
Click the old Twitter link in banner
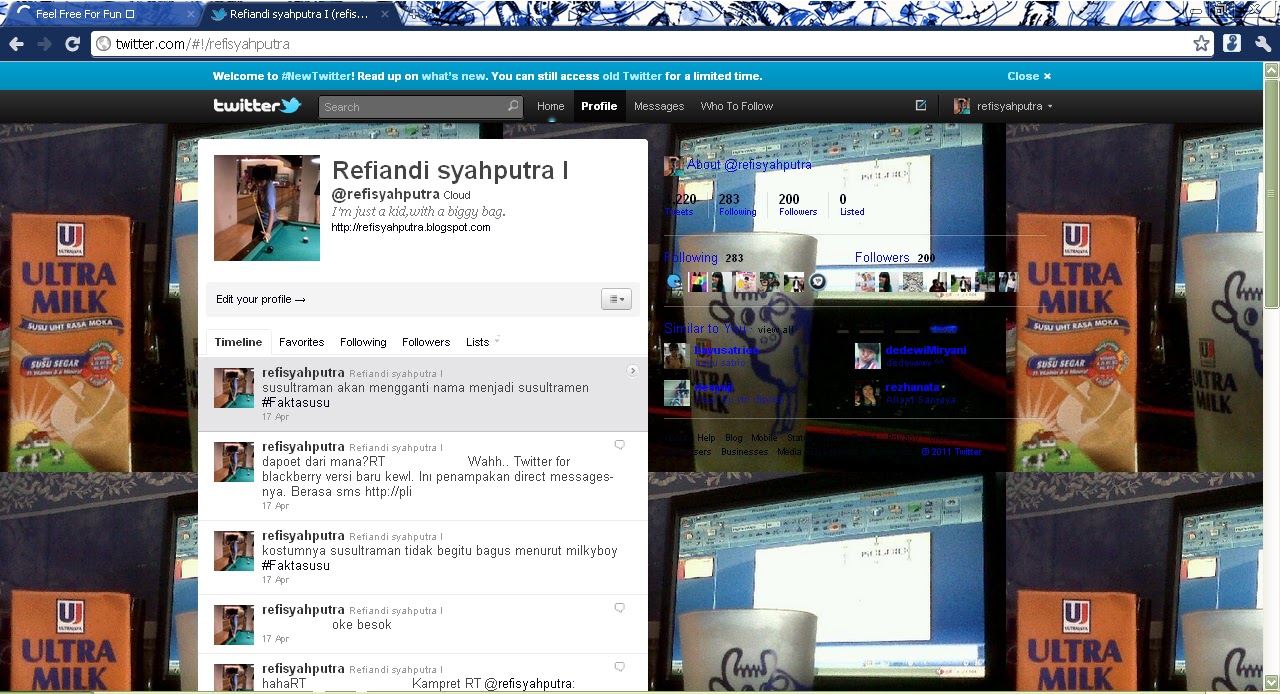pyautogui.click(x=632, y=76)
